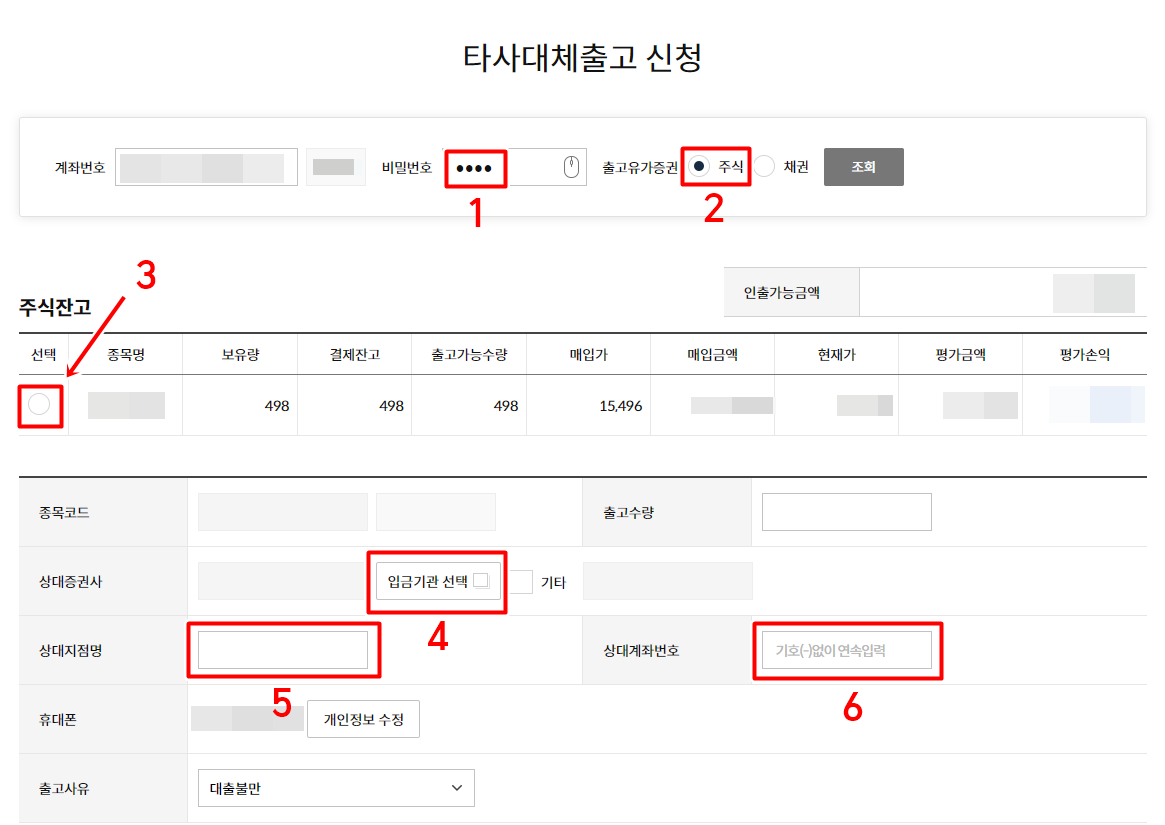Click the 계좌번호 account number field
Viewport: 1165px width, 825px height.
coord(205,165)
